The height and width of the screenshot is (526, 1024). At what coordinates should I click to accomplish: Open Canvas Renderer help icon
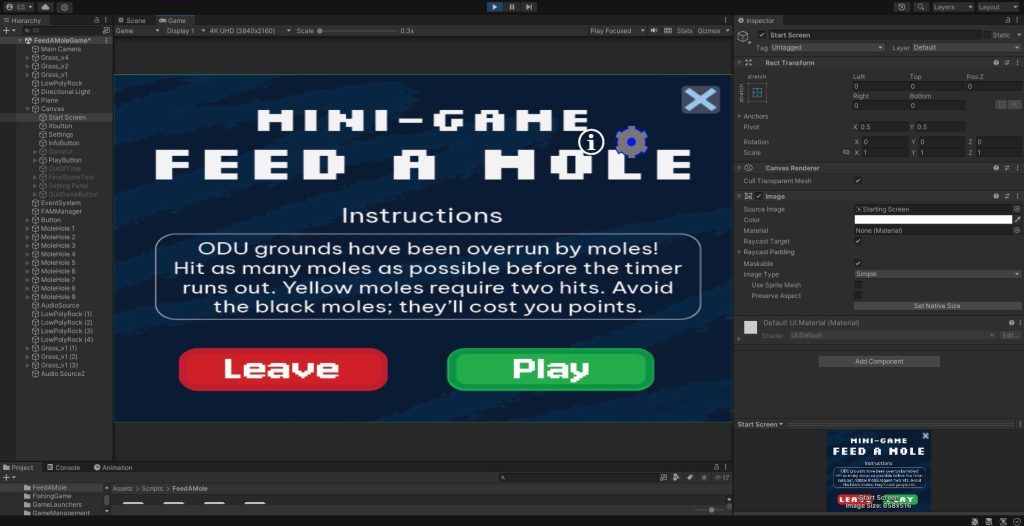[x=996, y=168]
